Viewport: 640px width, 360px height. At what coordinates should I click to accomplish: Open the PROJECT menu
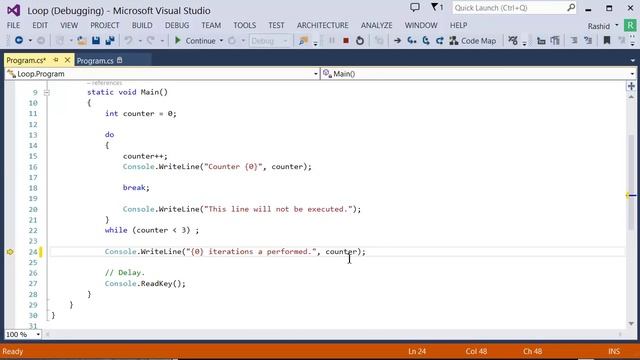tap(104, 25)
